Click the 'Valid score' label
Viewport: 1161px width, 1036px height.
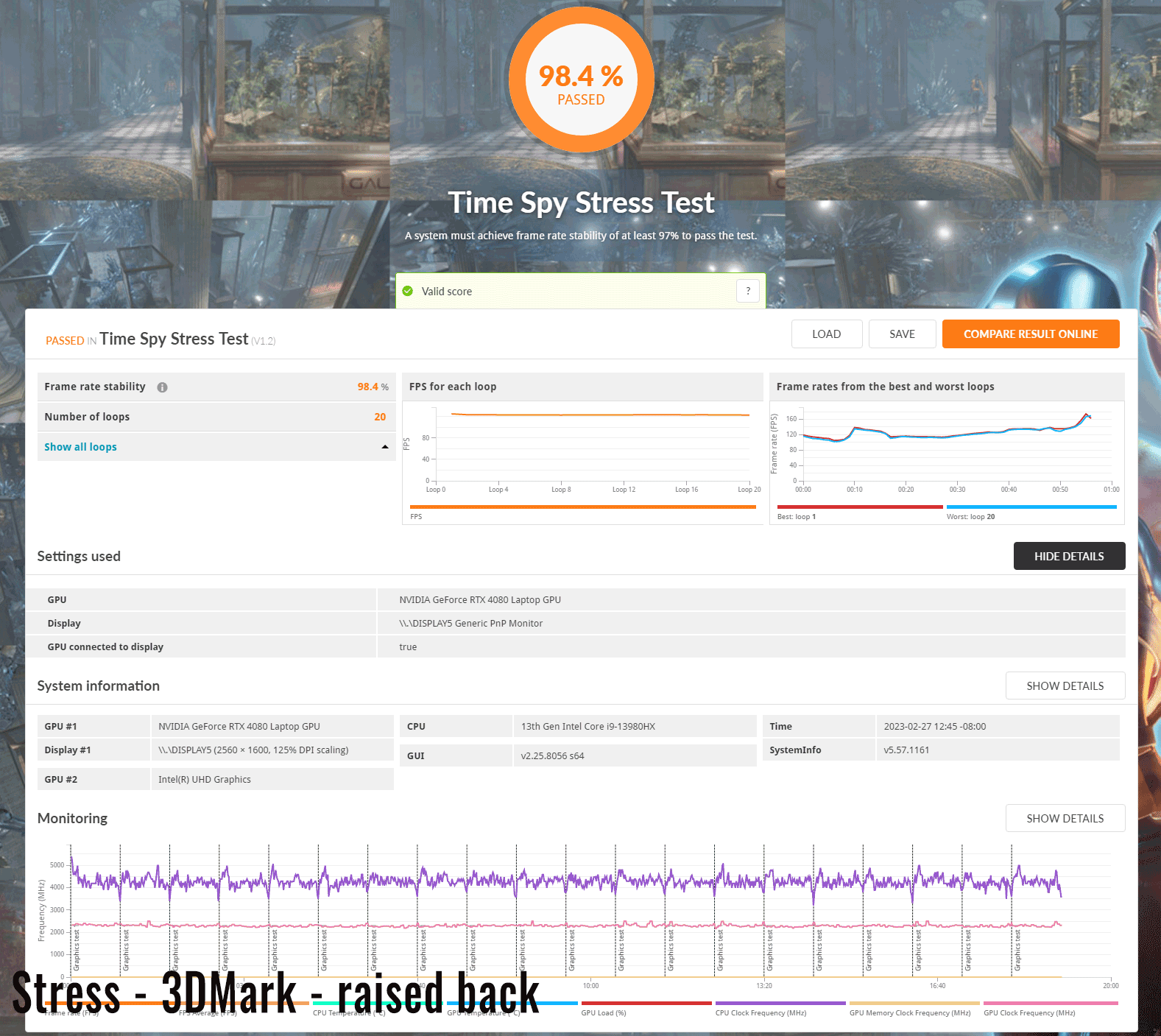pyautogui.click(x=447, y=292)
